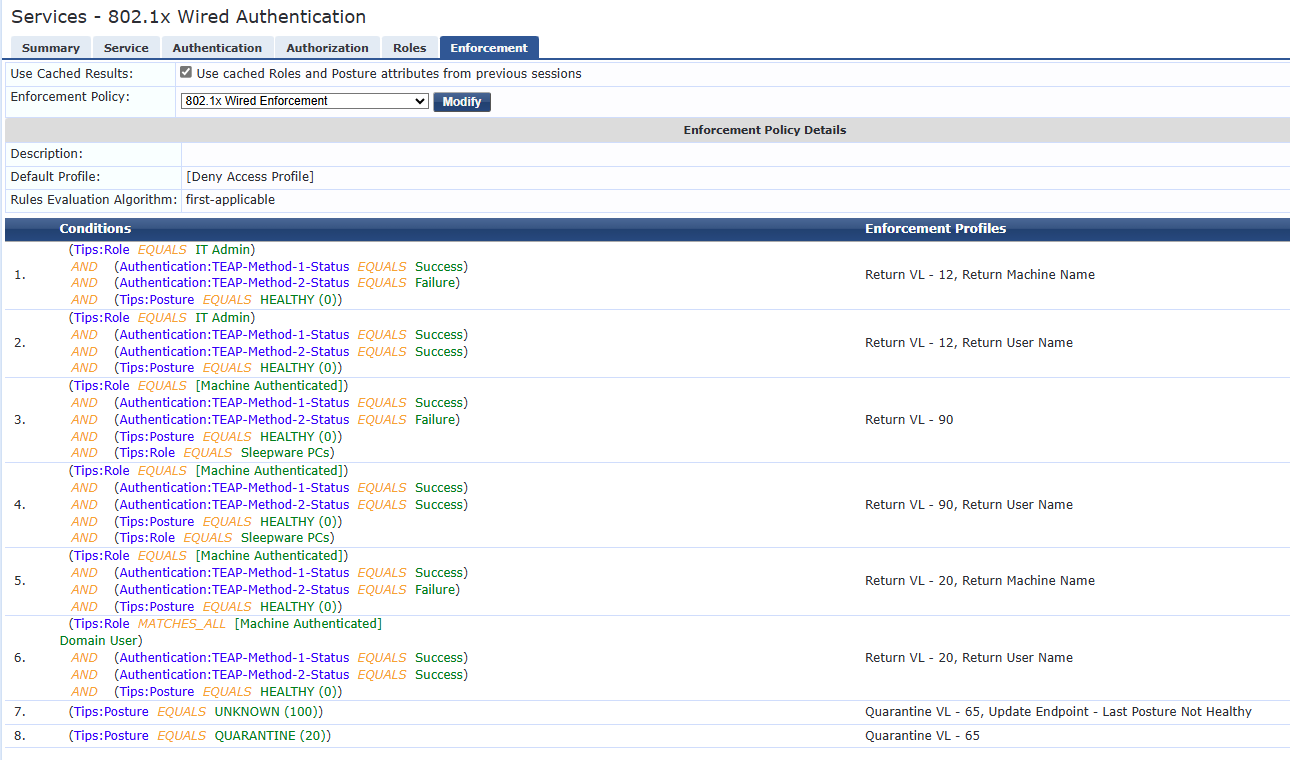Click 'TEAP-Method-1-Status EQUALS Success' in rule 3
Screen dimensions: 1290x760
[291, 403]
